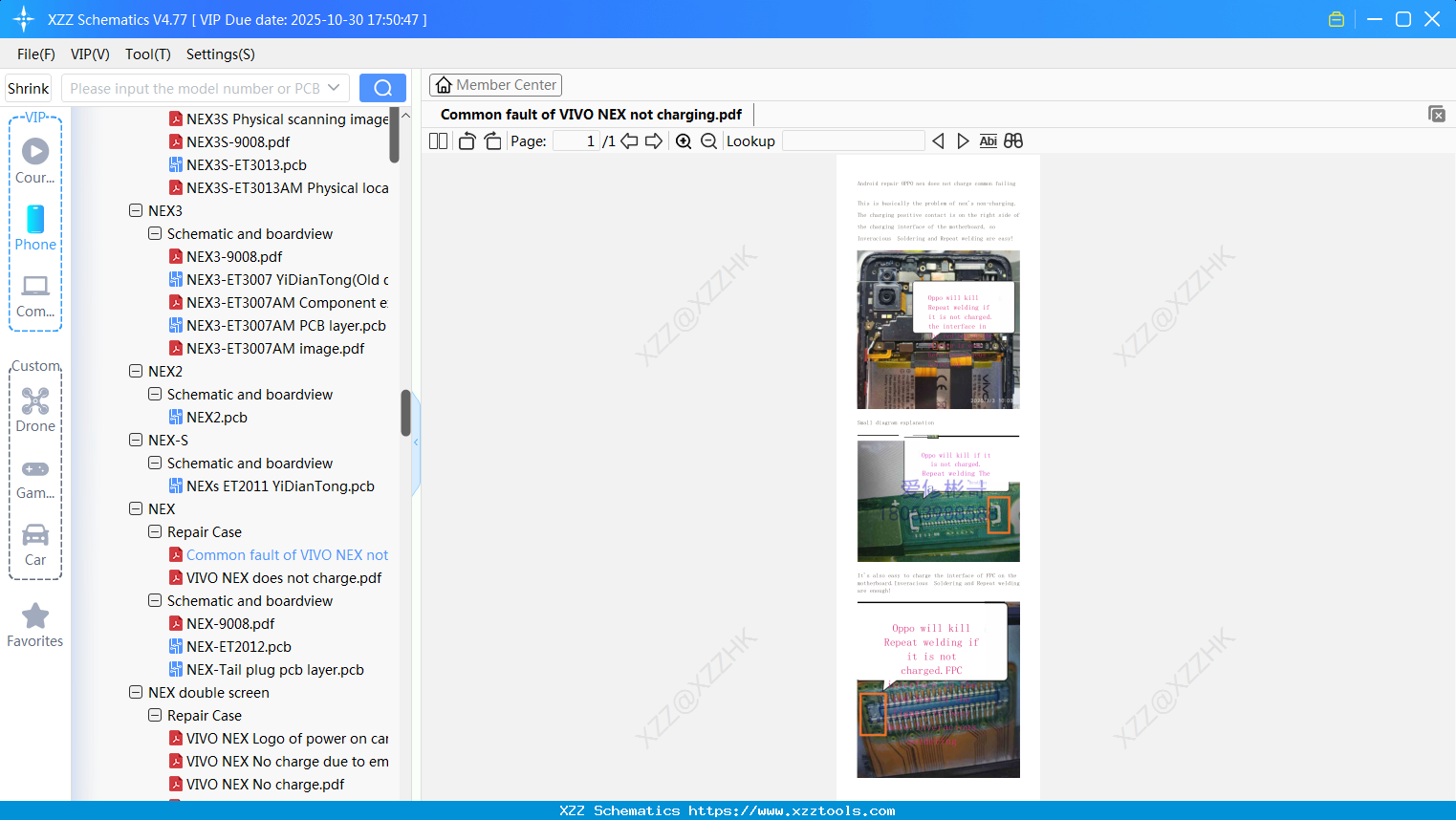Click the Page number field
The height and width of the screenshot is (820, 1456).
[x=576, y=141]
